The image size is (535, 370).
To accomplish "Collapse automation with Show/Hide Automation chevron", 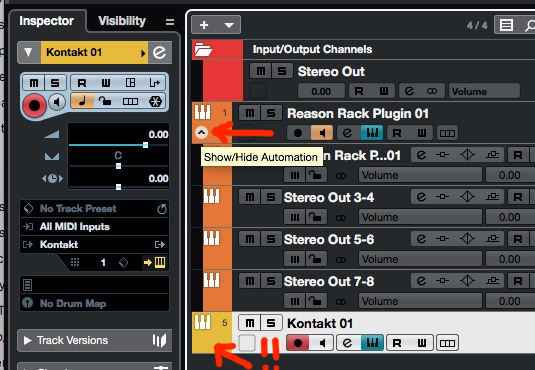I will [201, 132].
